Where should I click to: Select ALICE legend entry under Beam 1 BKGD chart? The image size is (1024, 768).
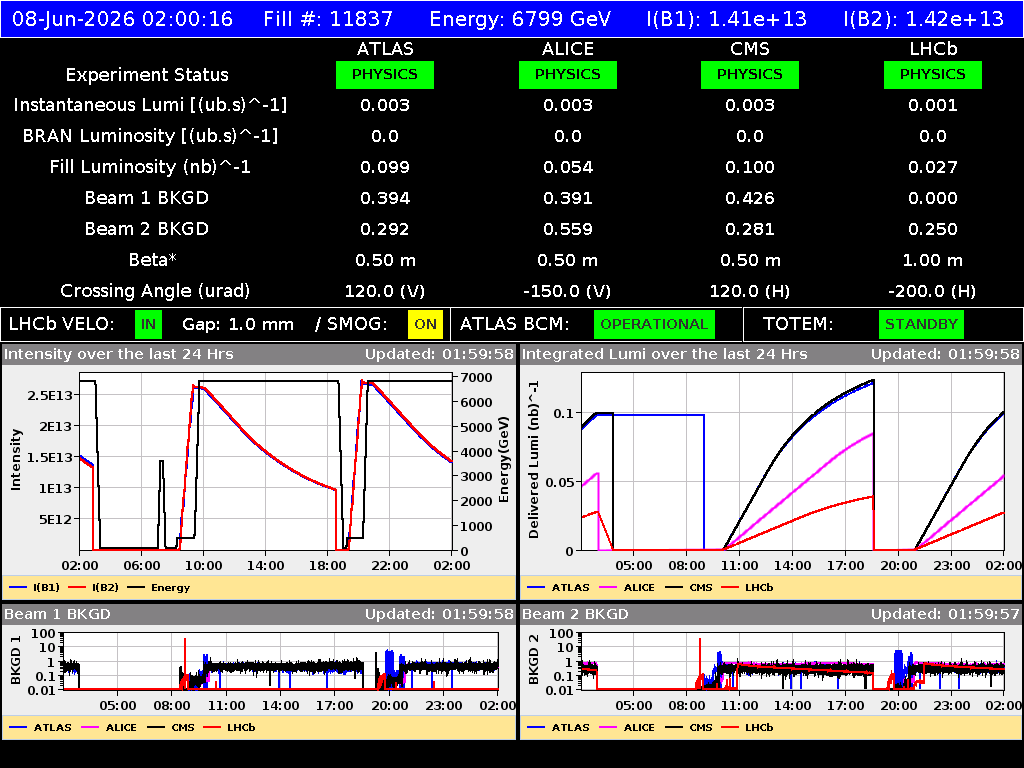108,727
